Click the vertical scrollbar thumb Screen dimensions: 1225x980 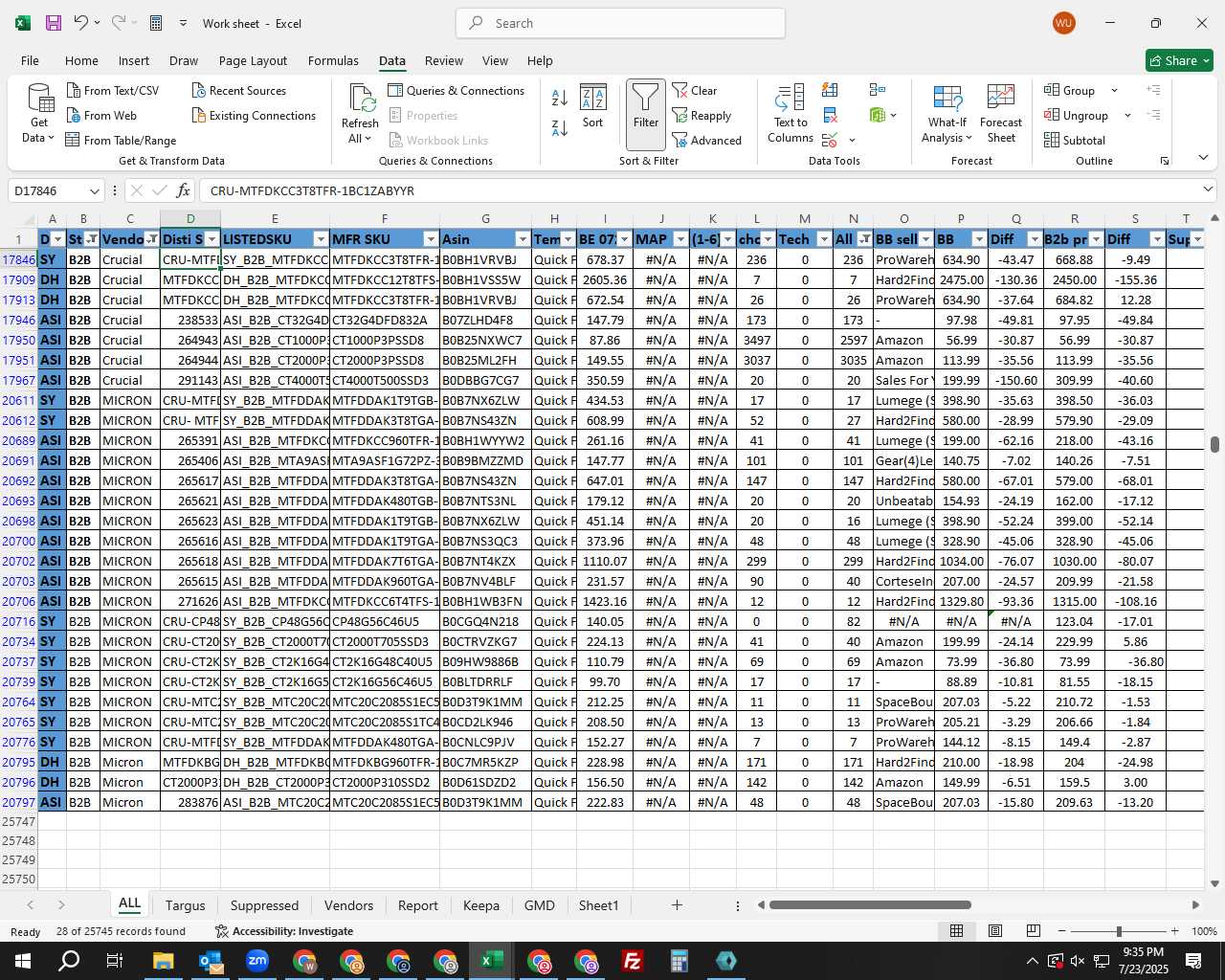click(1215, 444)
